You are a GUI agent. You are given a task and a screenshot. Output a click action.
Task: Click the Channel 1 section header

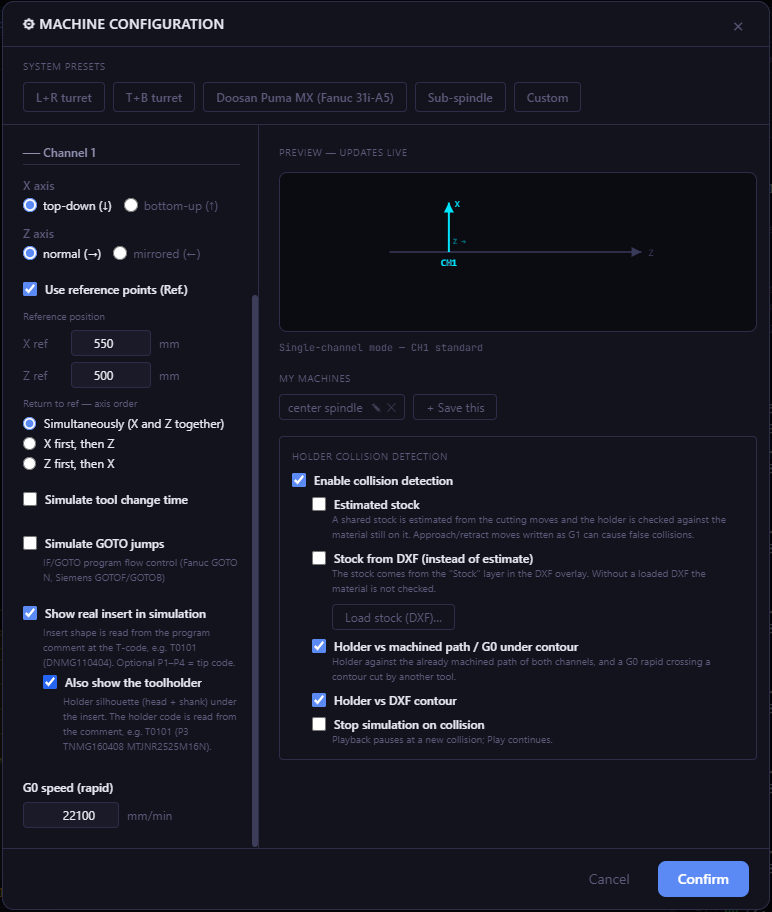tap(69, 152)
